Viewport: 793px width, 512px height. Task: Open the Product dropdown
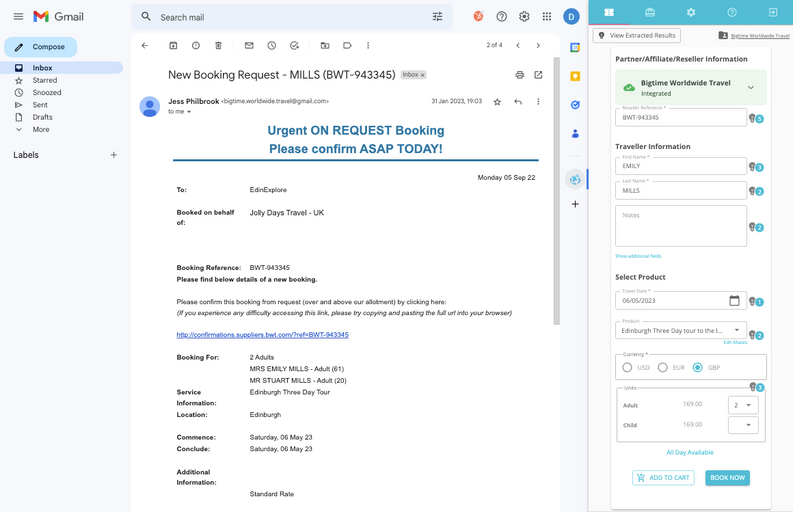pos(681,330)
